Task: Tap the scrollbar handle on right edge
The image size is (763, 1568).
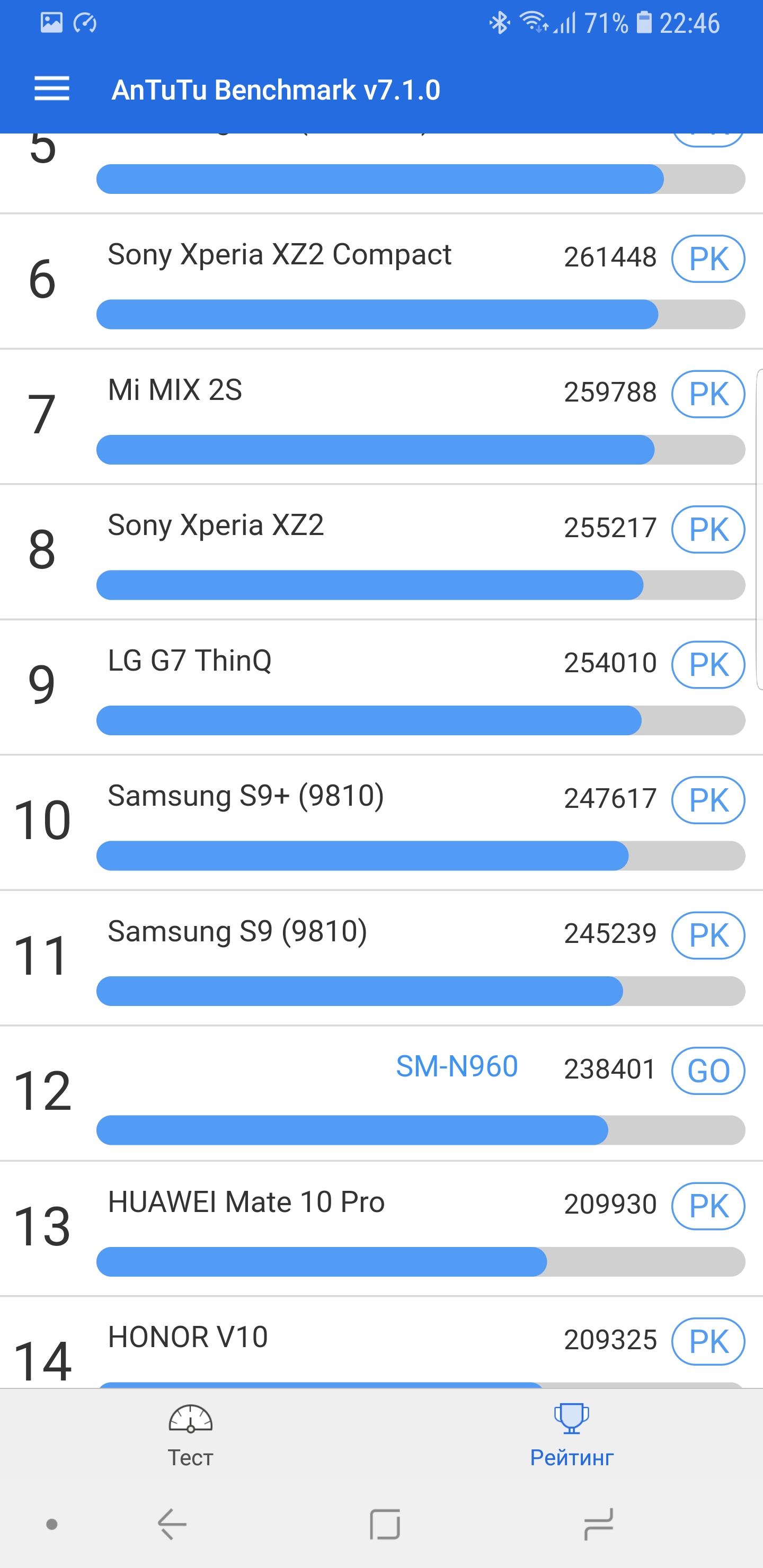Action: (x=759, y=529)
